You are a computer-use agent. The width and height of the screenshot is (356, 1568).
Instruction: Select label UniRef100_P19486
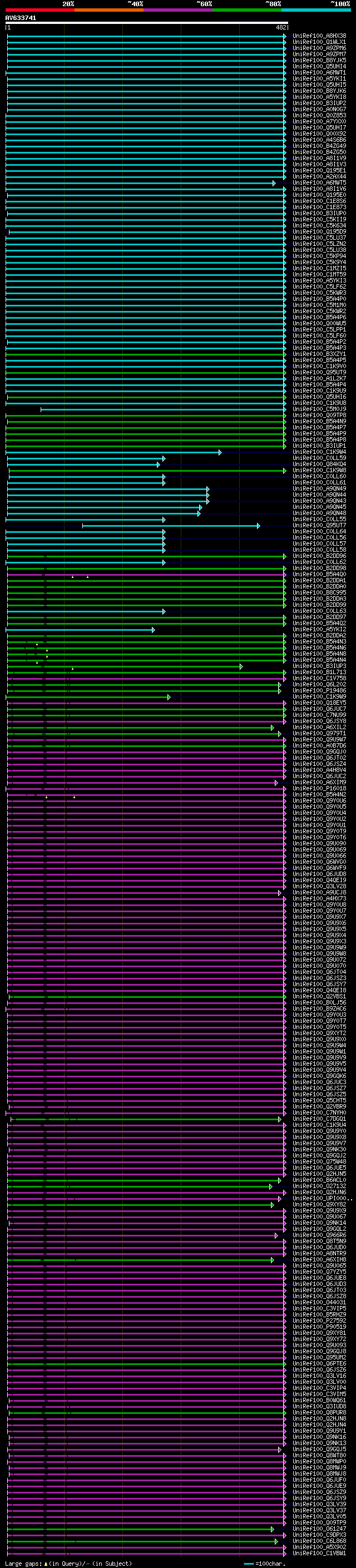[319, 691]
